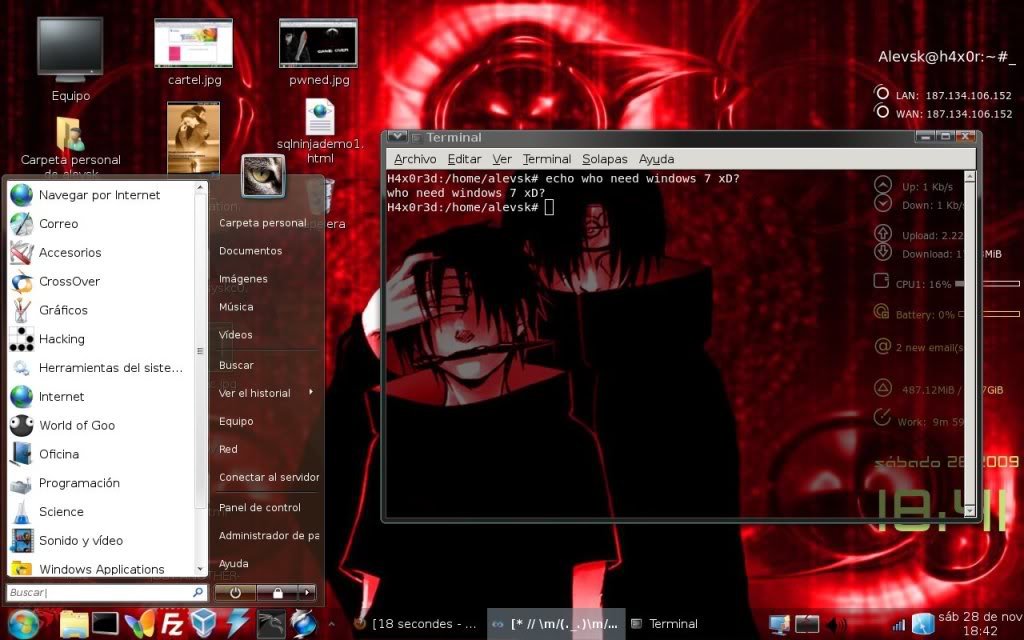Expand the shutdown options arrow button
The width and height of the screenshot is (1024, 640).
[307, 592]
